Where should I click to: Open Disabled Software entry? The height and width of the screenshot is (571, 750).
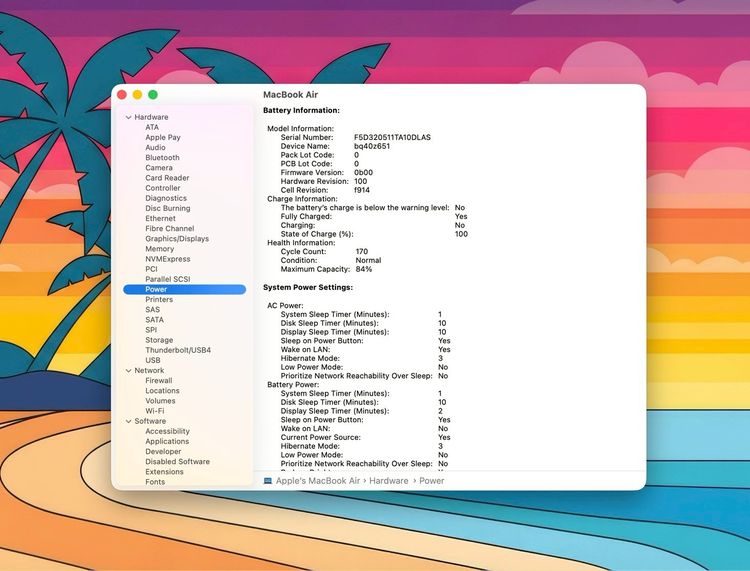(177, 461)
